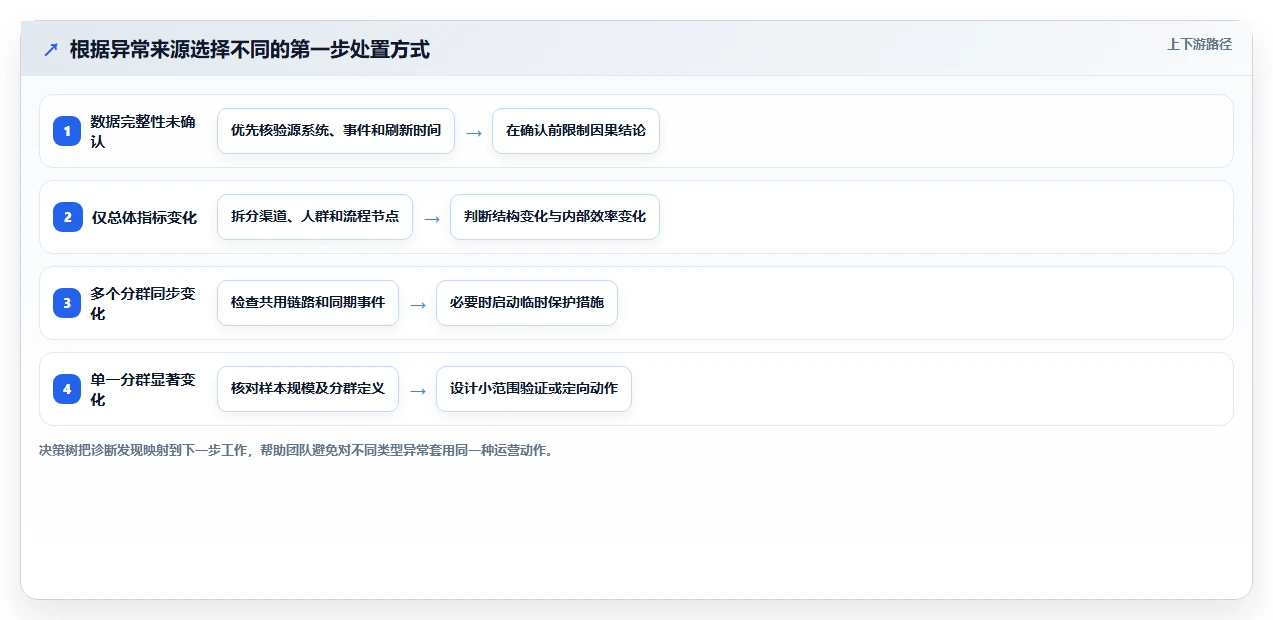Click the 上下游路径 label in the header
The height and width of the screenshot is (620, 1273).
coord(1199,44)
